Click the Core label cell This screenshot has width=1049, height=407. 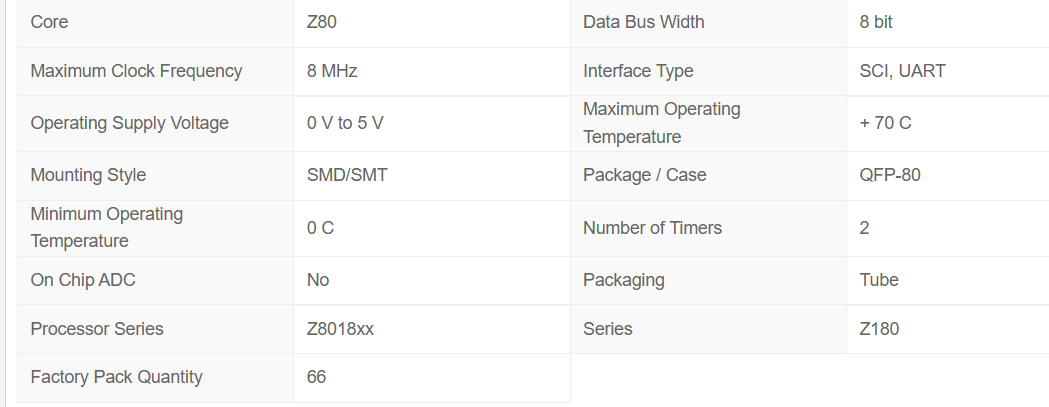point(155,23)
